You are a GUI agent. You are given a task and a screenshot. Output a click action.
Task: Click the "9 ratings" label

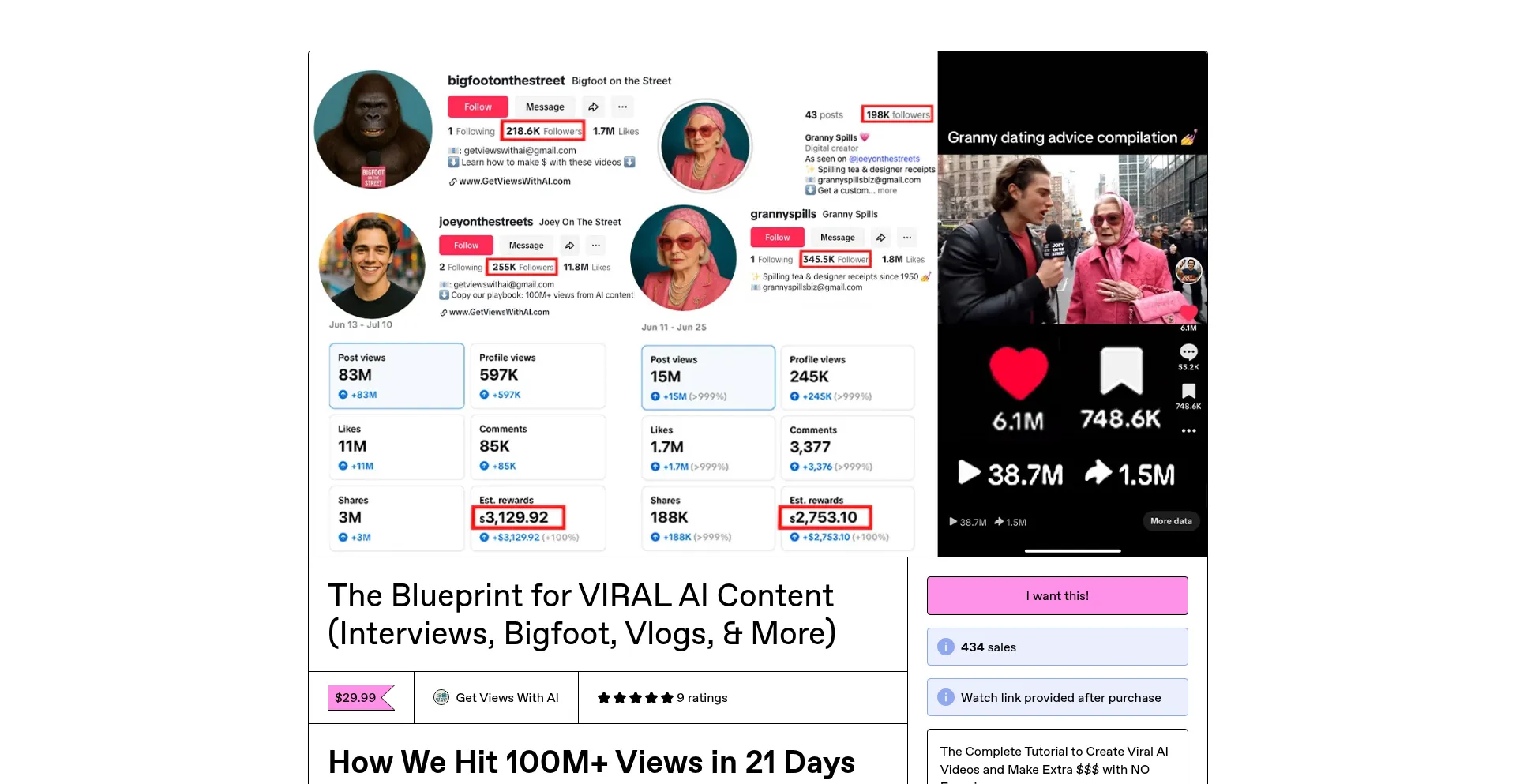(702, 698)
